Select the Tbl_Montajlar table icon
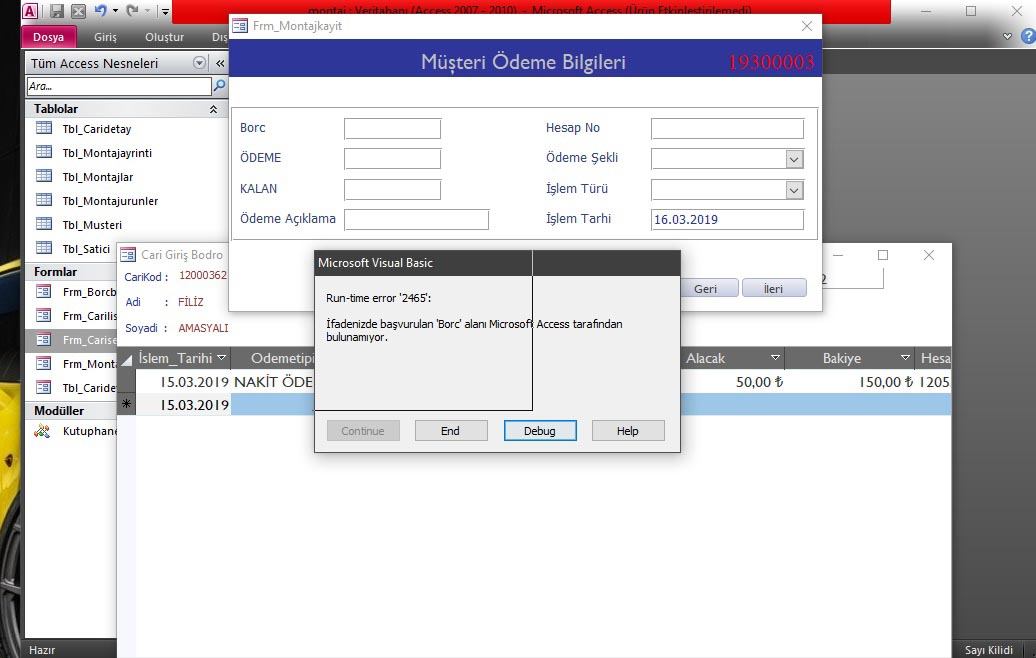The width and height of the screenshot is (1036, 658). 44,177
